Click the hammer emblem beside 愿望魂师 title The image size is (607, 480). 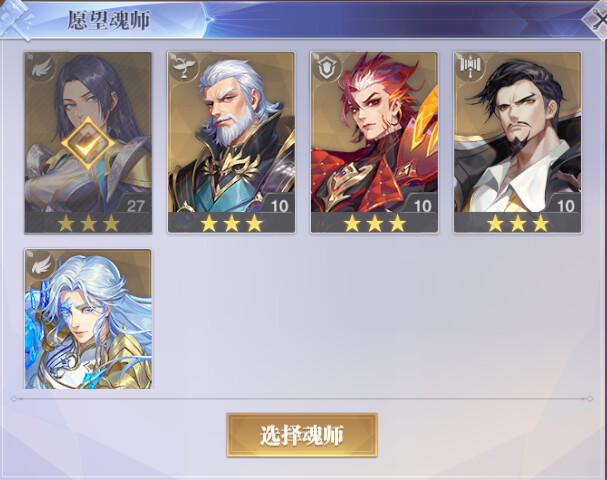[x=17, y=19]
